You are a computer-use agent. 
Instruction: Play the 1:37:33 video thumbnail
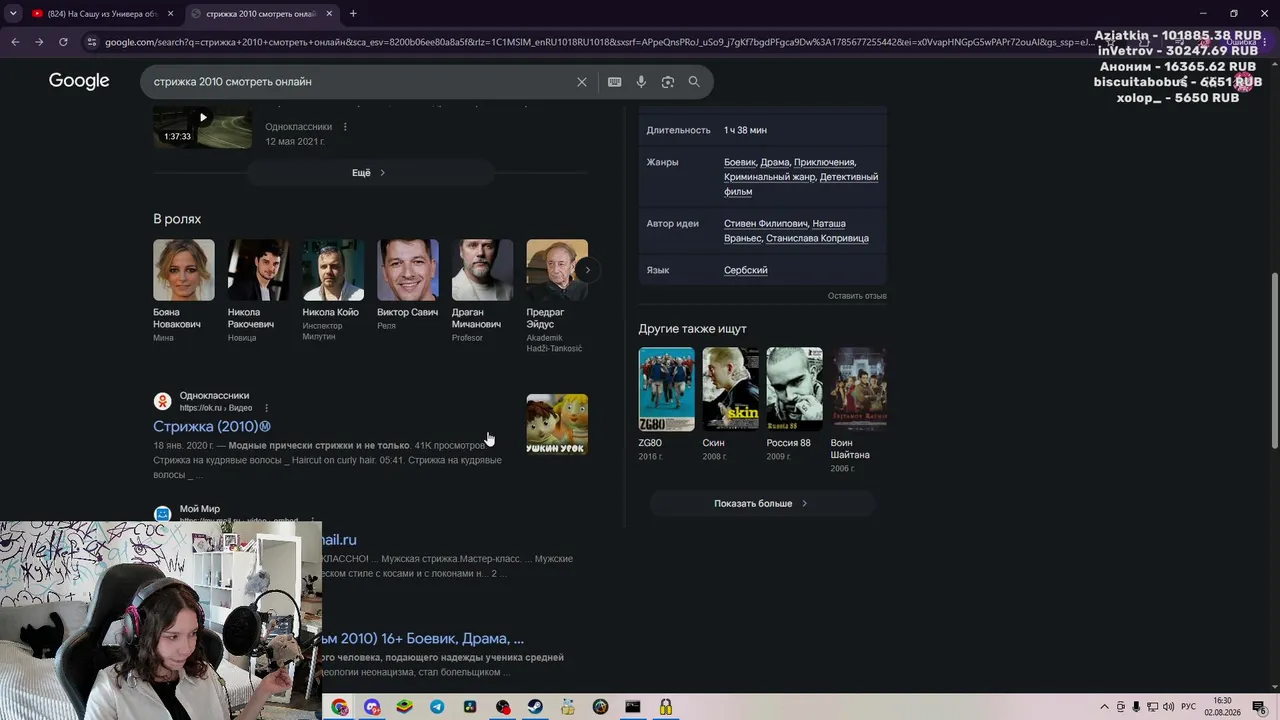point(202,125)
